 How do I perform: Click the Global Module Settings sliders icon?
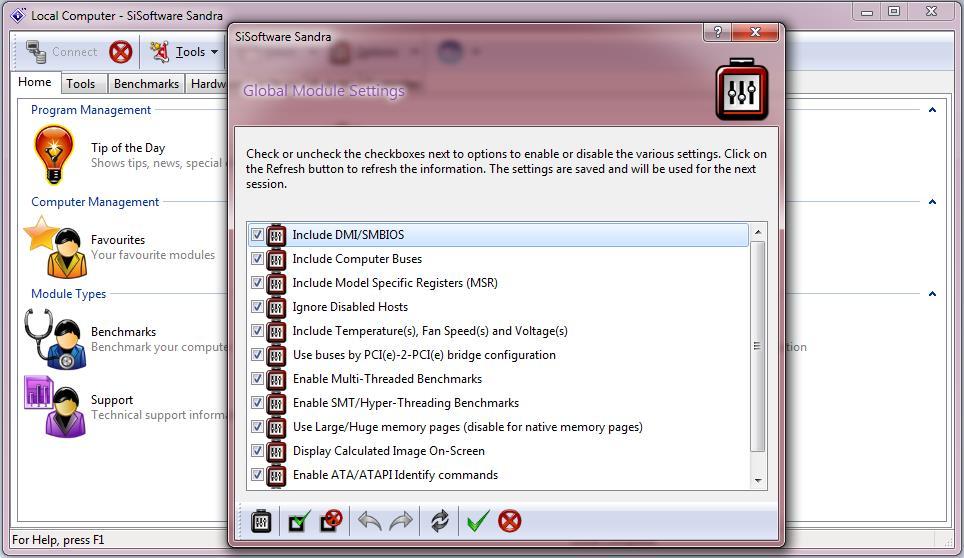741,90
